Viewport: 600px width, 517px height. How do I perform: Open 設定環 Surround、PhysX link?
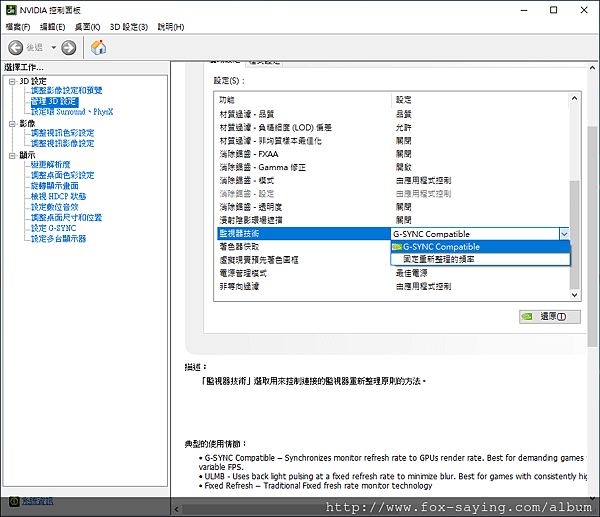72,112
